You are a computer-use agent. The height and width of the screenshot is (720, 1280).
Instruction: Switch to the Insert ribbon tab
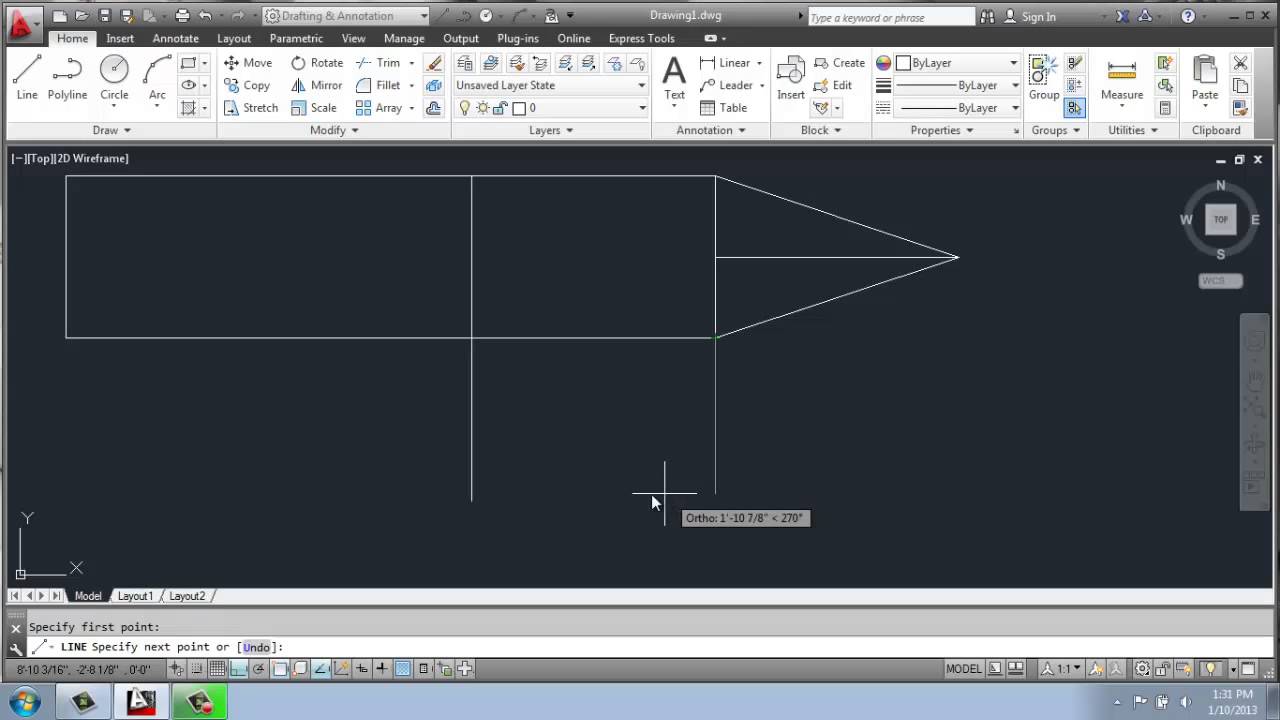[x=120, y=38]
